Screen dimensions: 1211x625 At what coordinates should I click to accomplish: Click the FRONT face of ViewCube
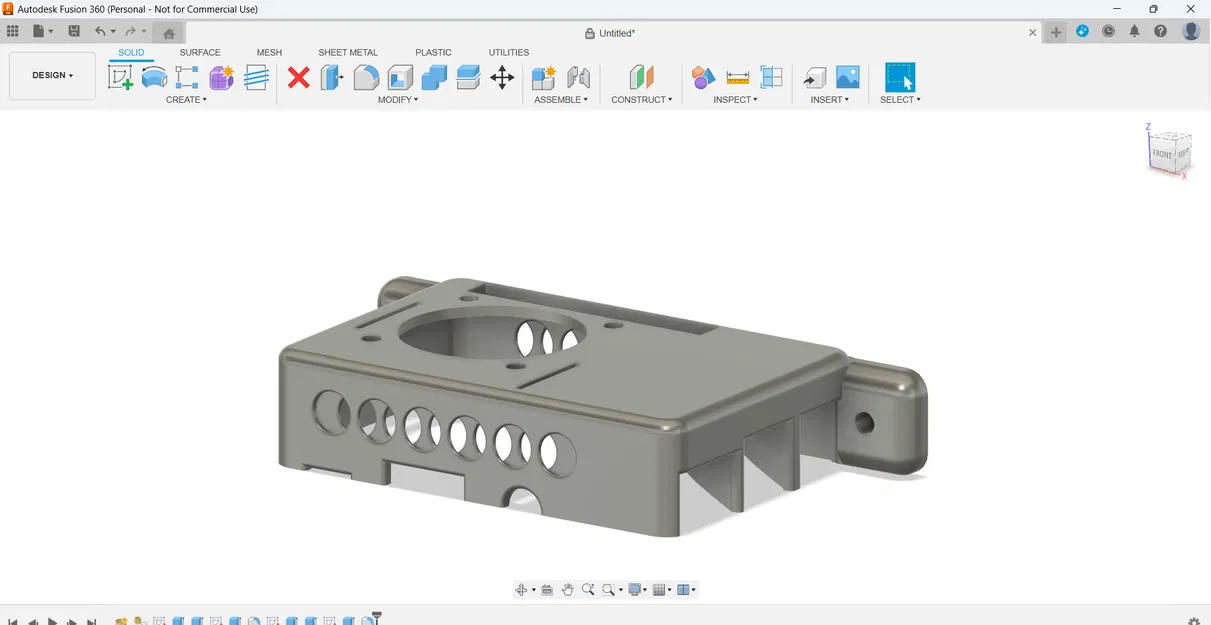pos(1162,155)
